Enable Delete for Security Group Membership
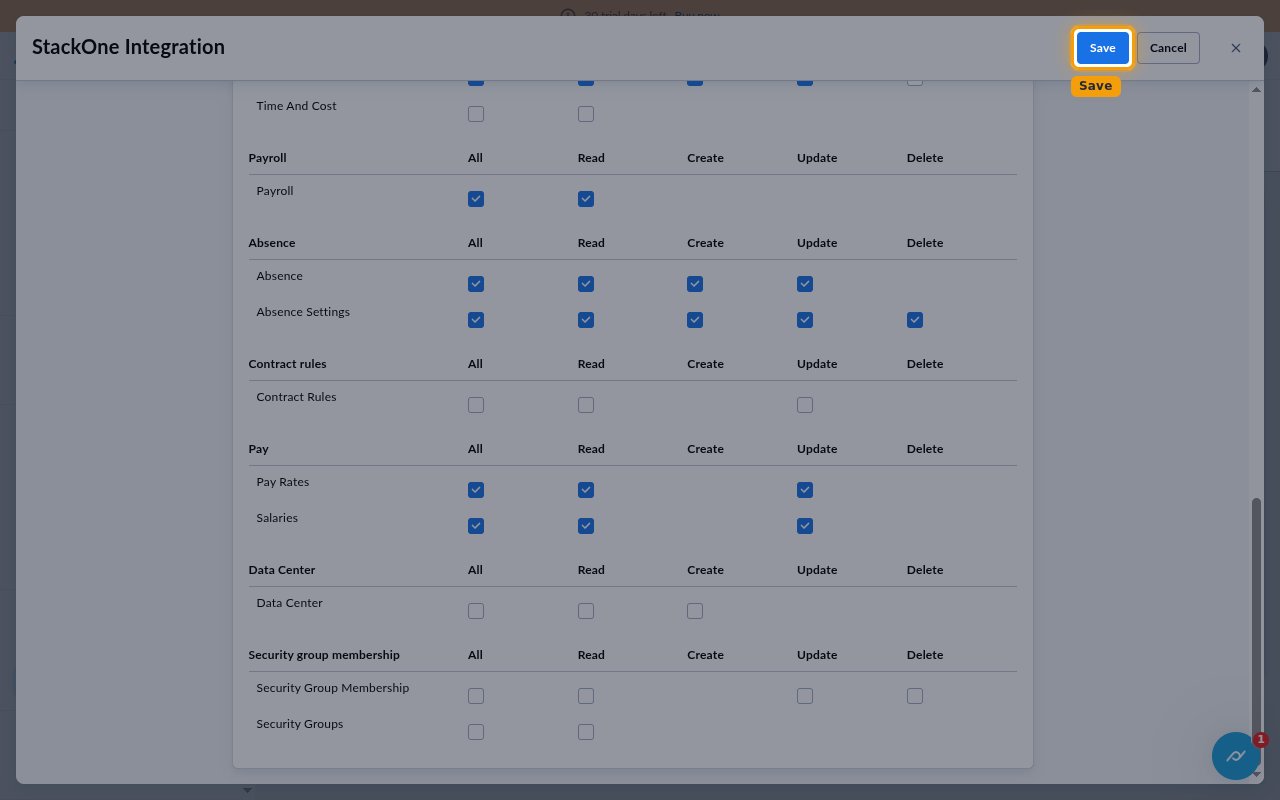Screen dimensions: 1280x800 click(x=915, y=696)
